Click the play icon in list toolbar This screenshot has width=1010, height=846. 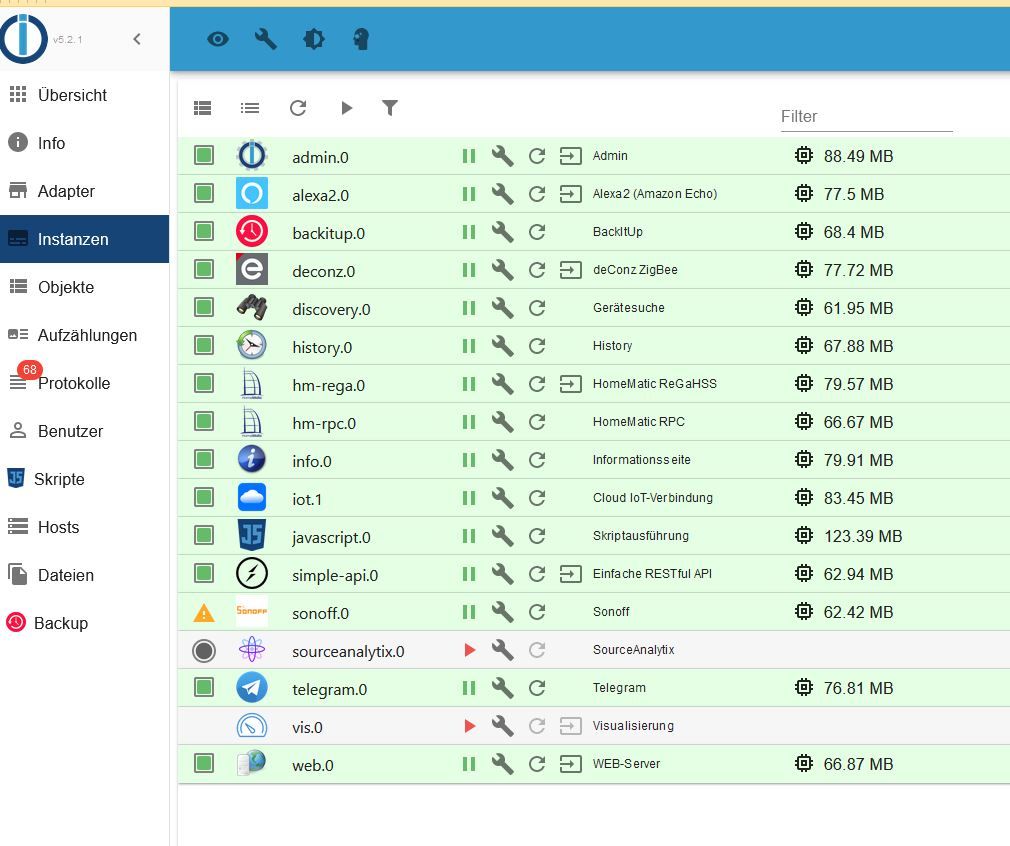coord(346,108)
